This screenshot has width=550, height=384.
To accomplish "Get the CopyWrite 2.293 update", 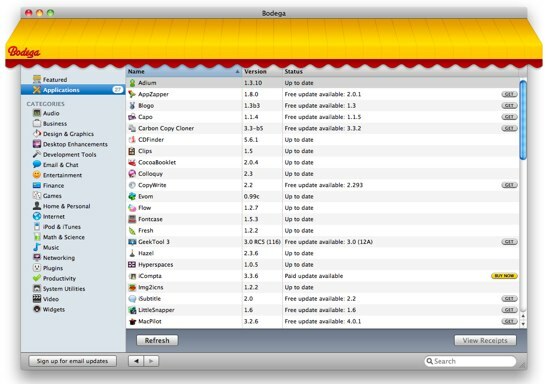I will click(509, 185).
